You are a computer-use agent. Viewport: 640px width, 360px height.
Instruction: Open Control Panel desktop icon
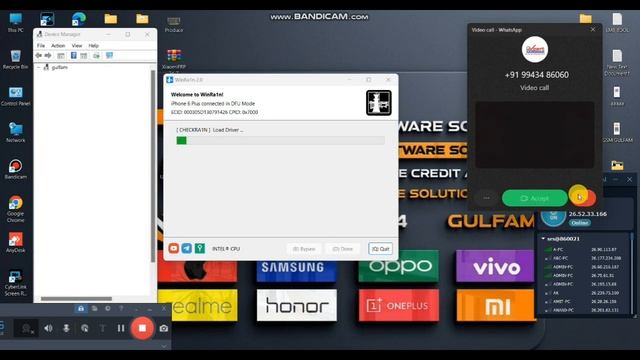click(x=16, y=96)
